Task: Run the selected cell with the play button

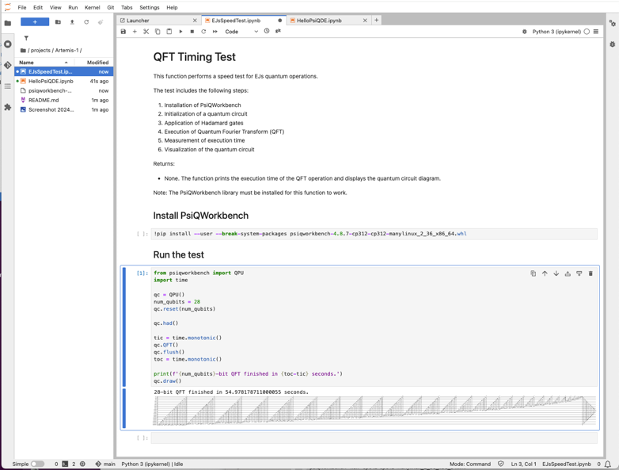Action: click(x=181, y=31)
